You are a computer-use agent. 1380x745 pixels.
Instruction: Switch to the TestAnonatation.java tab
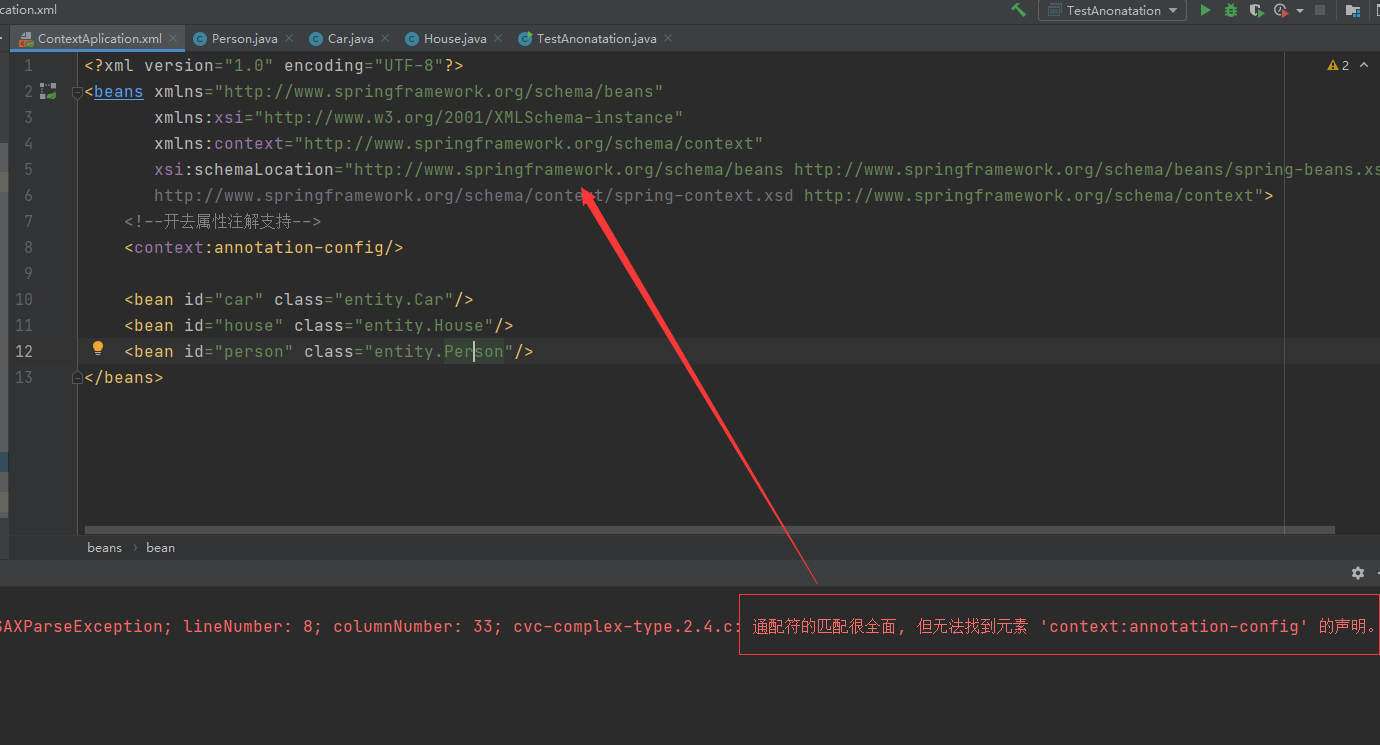pos(596,39)
